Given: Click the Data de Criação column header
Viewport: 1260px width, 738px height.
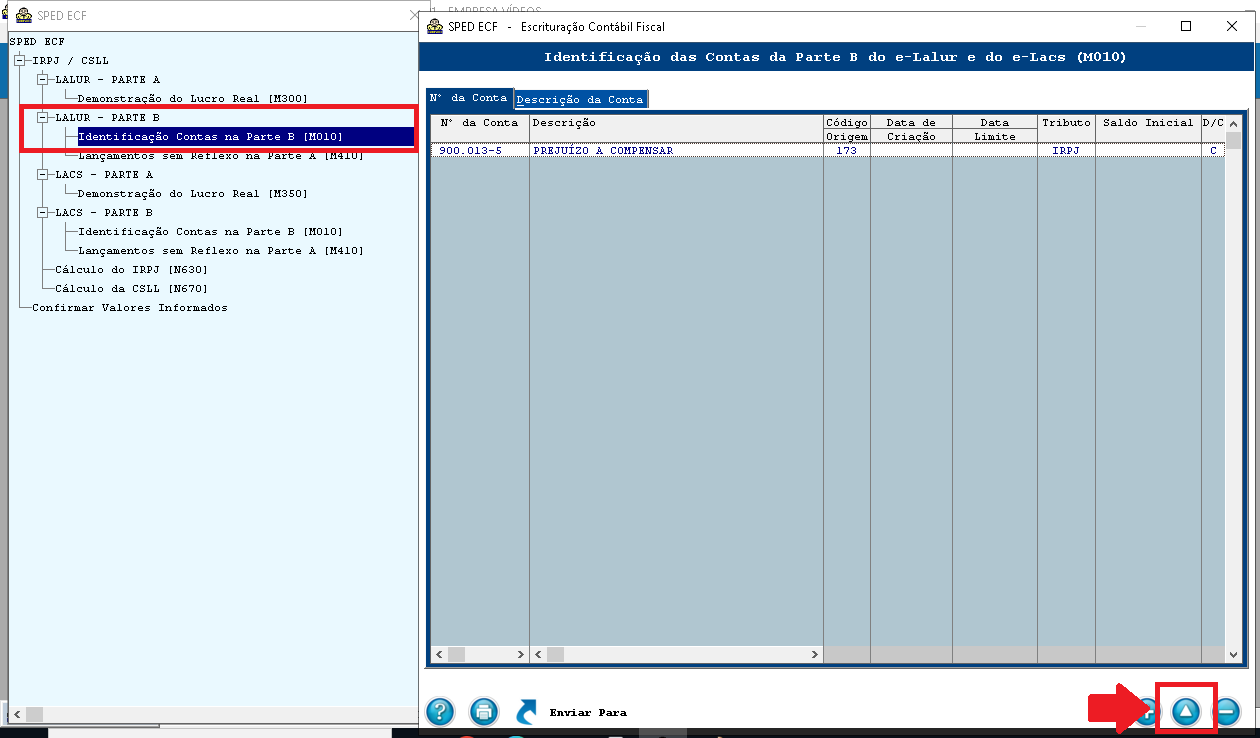Looking at the screenshot, I should (911, 129).
